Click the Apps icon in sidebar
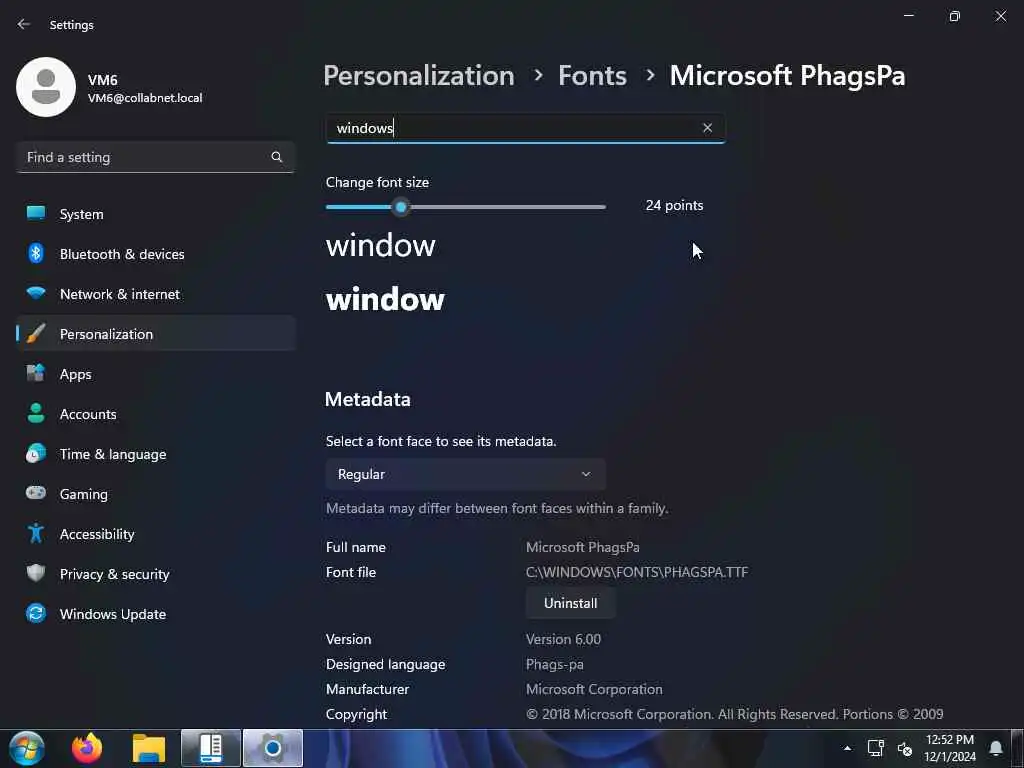The width and height of the screenshot is (1024, 768). coord(36,374)
